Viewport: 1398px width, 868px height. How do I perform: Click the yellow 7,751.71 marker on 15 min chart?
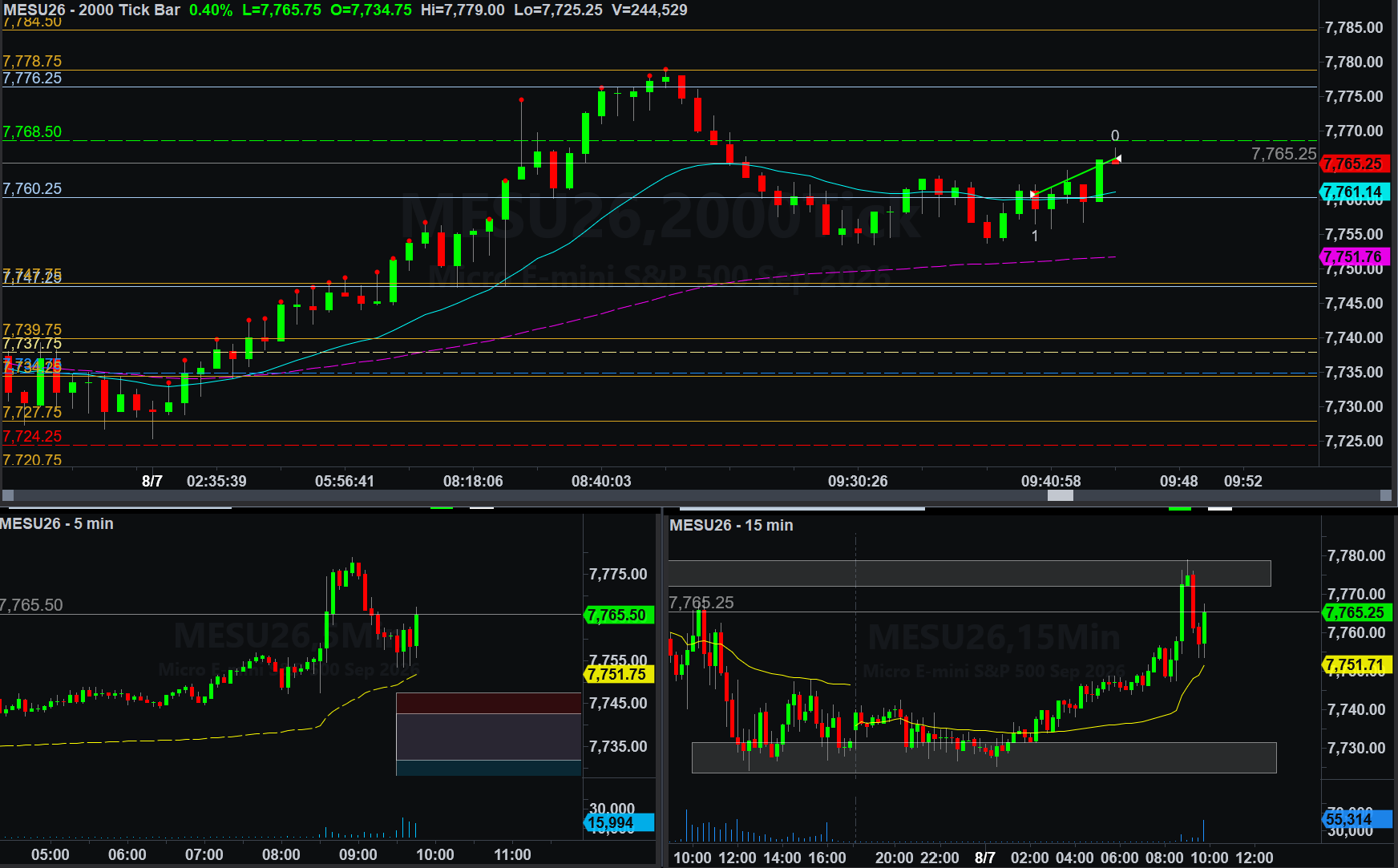(1358, 665)
